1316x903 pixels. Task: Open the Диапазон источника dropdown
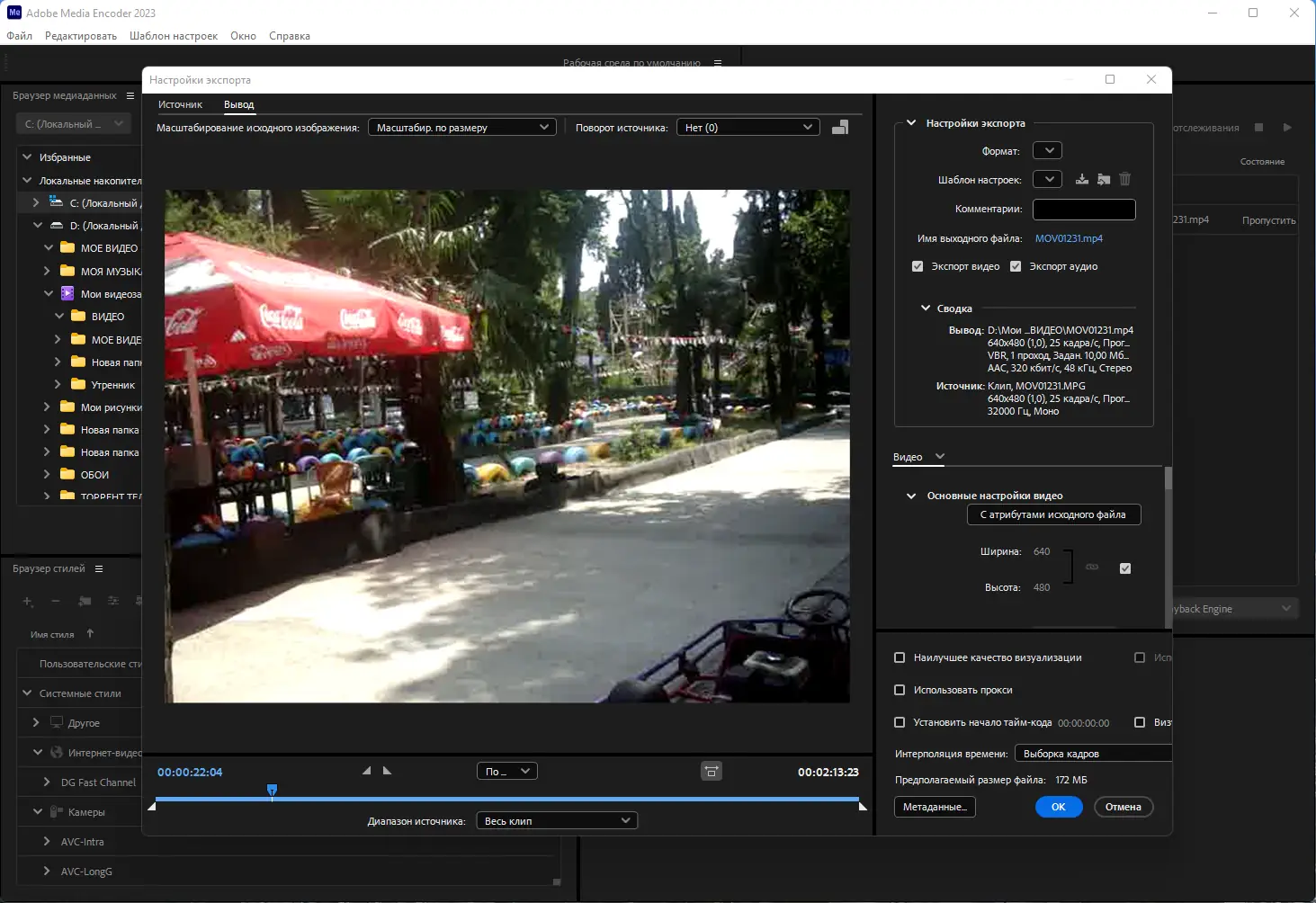(x=558, y=820)
